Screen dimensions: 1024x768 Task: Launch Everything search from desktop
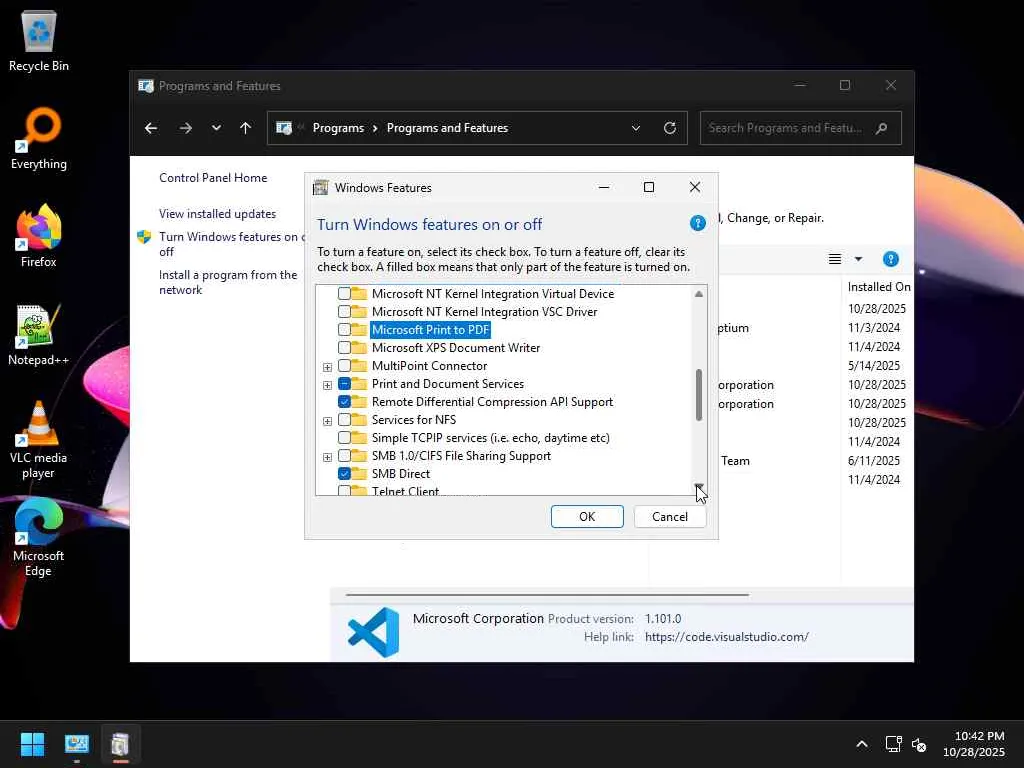(x=39, y=138)
